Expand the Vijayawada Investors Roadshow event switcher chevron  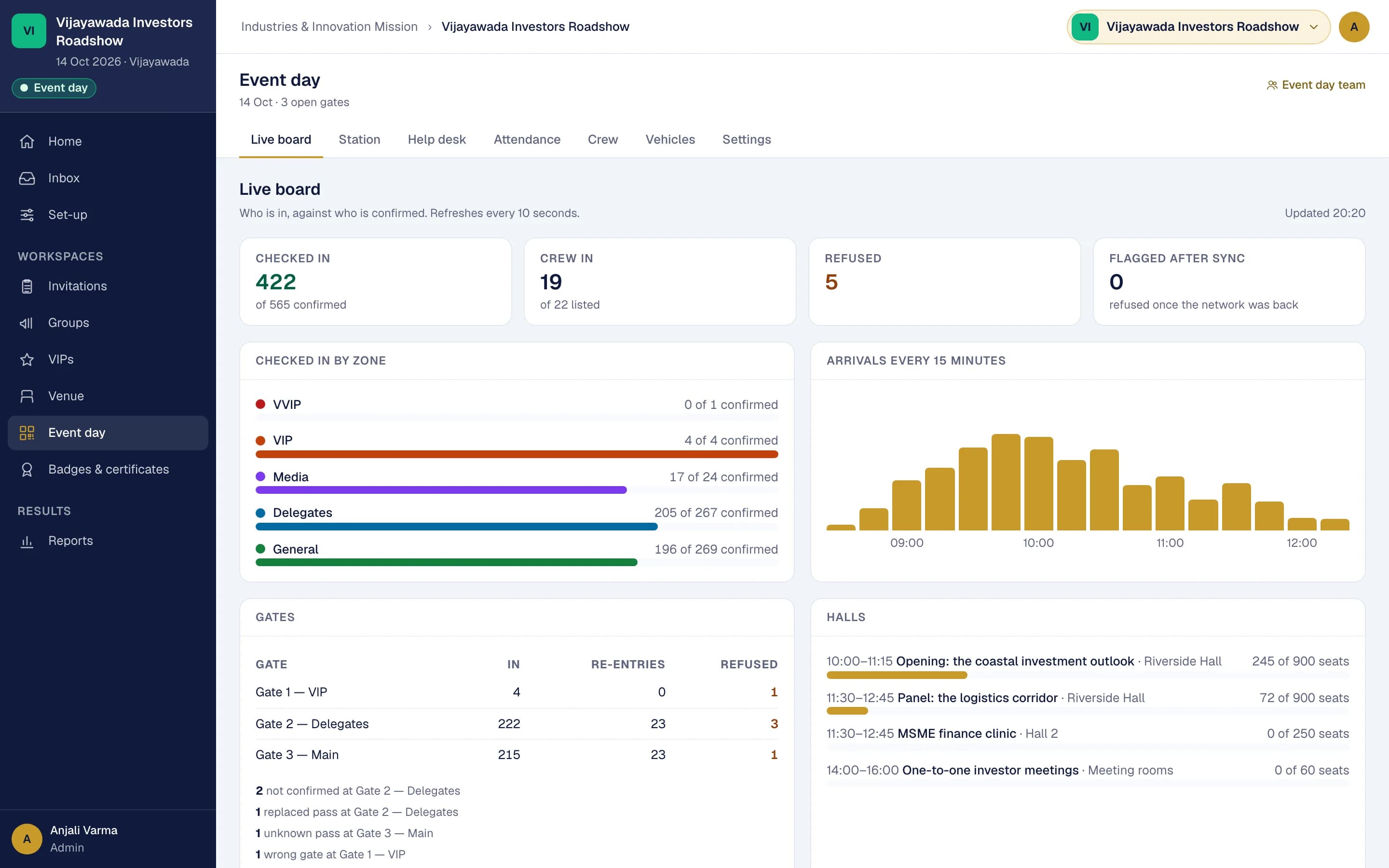[1313, 27]
